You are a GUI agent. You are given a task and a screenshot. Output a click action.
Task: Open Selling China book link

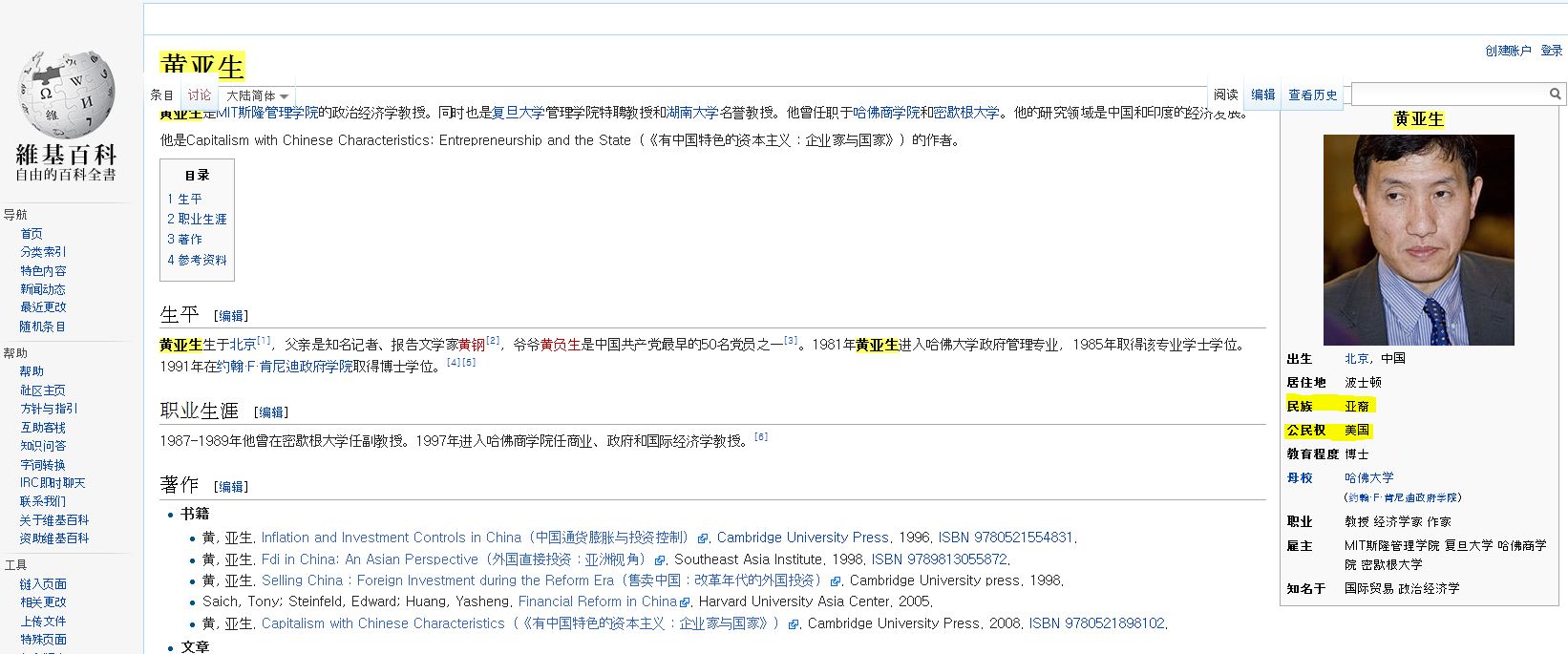tap(544, 580)
